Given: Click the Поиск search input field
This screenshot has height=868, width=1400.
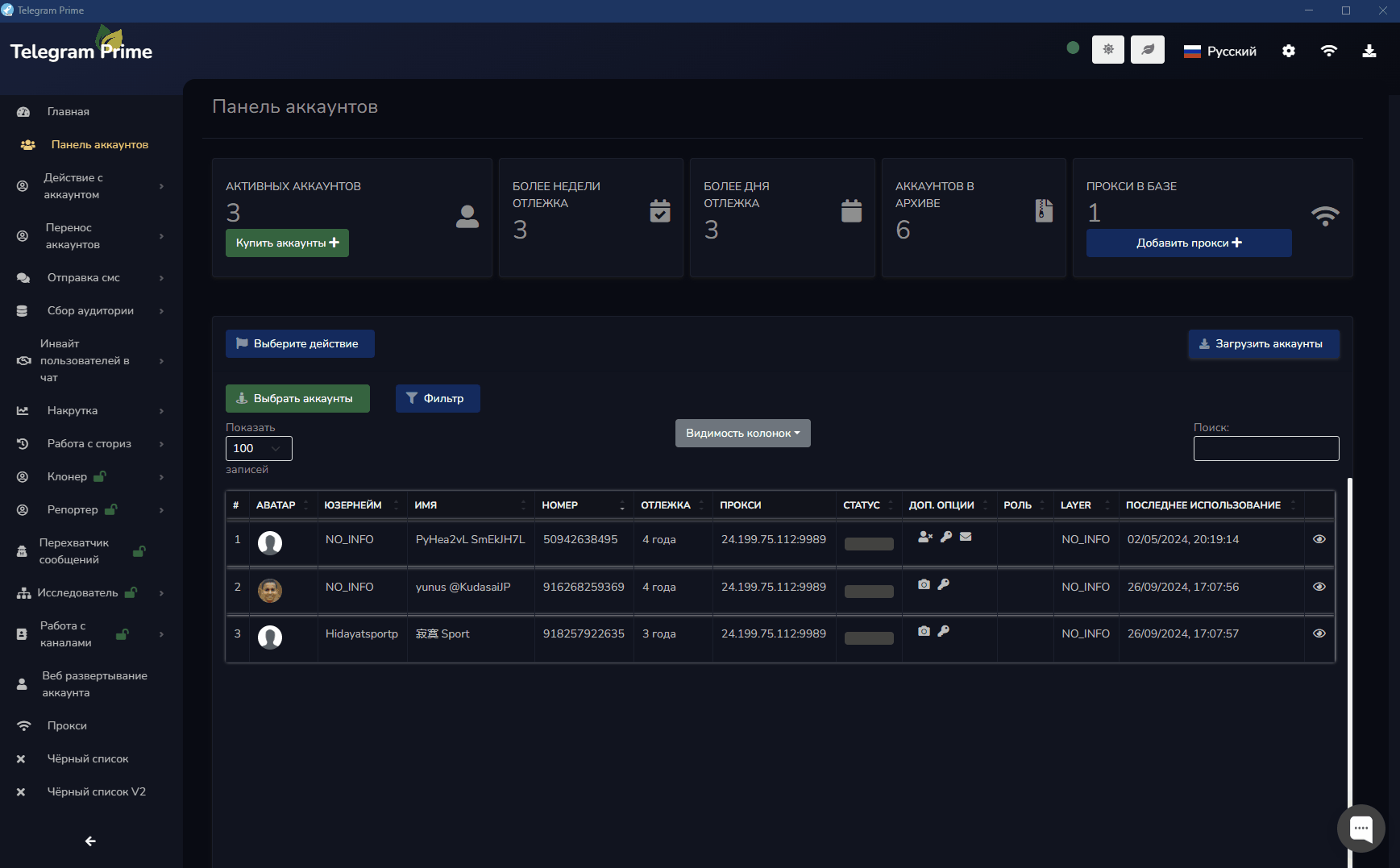Looking at the screenshot, I should 1265,448.
